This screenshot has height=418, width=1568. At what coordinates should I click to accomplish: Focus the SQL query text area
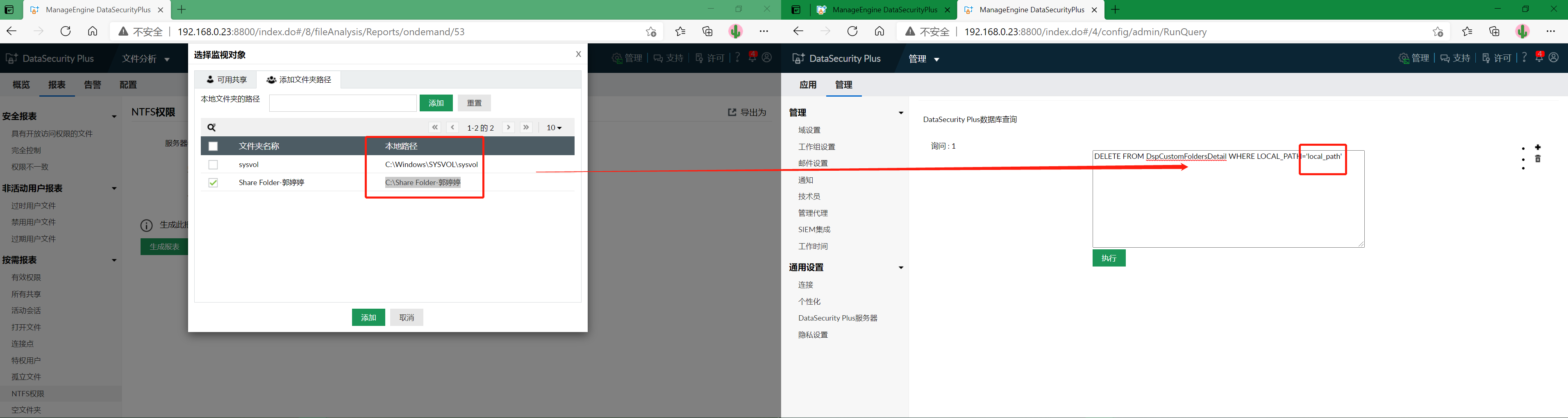point(1228,198)
